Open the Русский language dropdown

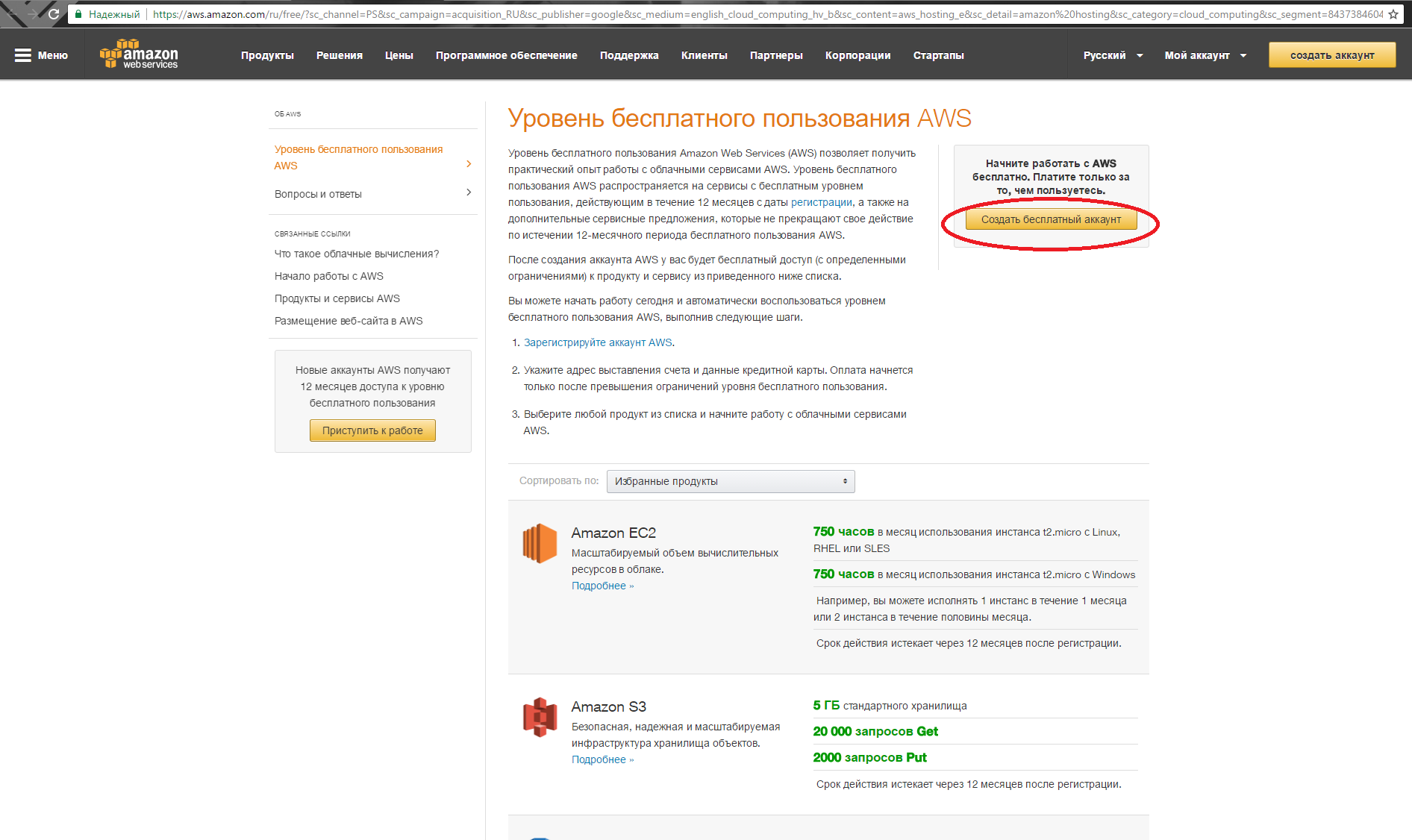1113,55
